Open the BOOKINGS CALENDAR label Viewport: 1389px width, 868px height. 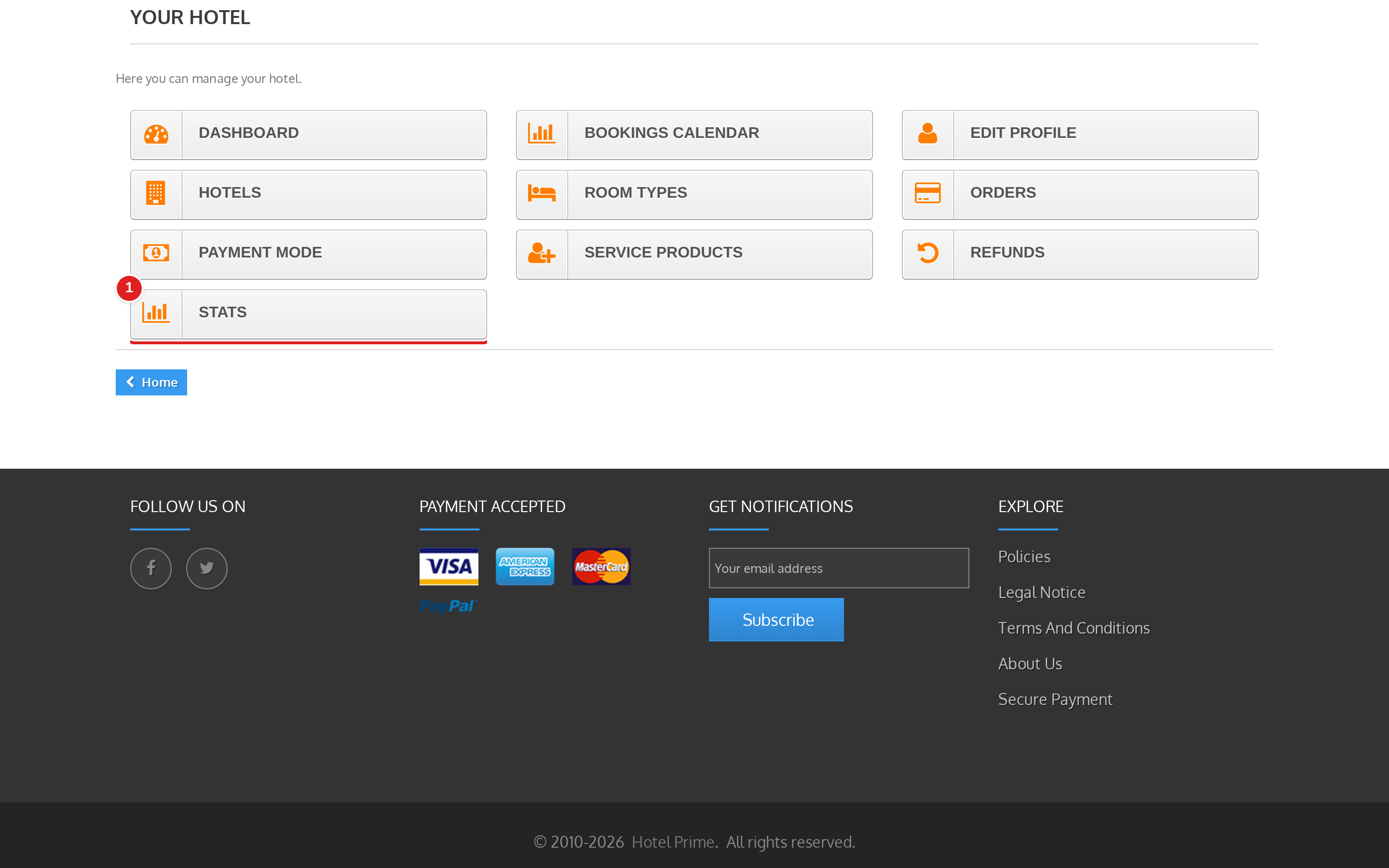671,133
